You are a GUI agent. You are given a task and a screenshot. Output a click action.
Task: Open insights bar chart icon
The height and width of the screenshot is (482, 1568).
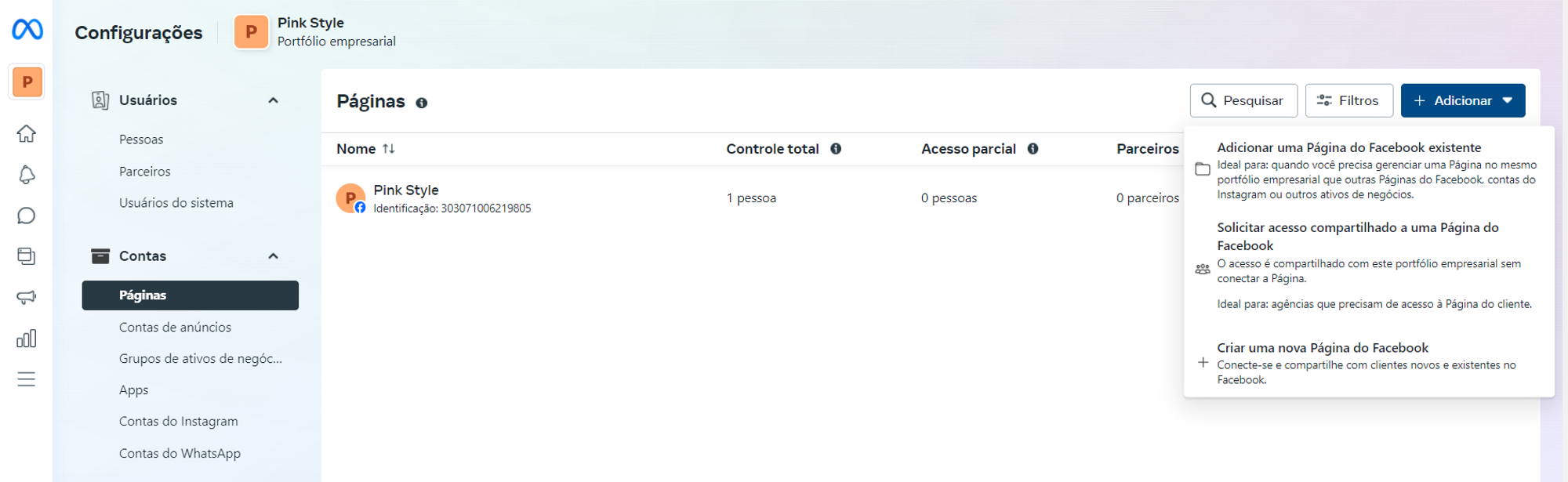pyautogui.click(x=27, y=339)
